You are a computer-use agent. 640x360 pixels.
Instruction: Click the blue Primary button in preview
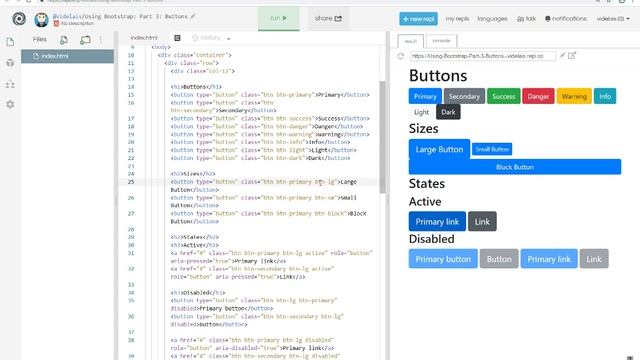pyautogui.click(x=425, y=96)
